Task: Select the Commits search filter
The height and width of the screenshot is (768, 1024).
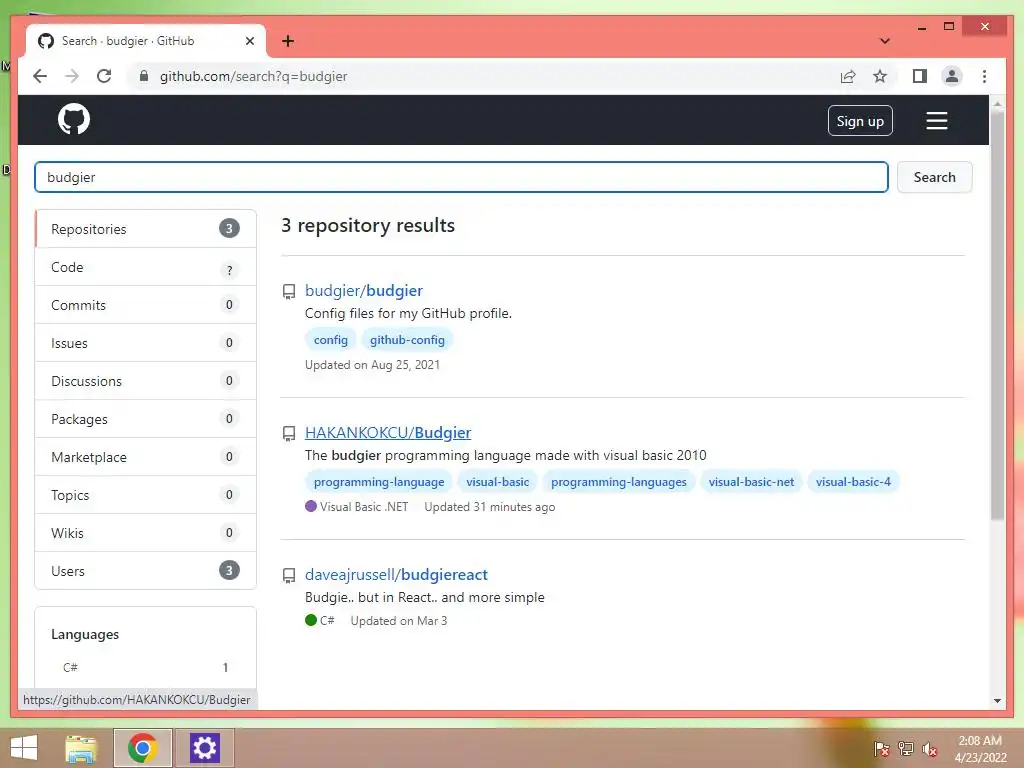Action: click(x=145, y=305)
